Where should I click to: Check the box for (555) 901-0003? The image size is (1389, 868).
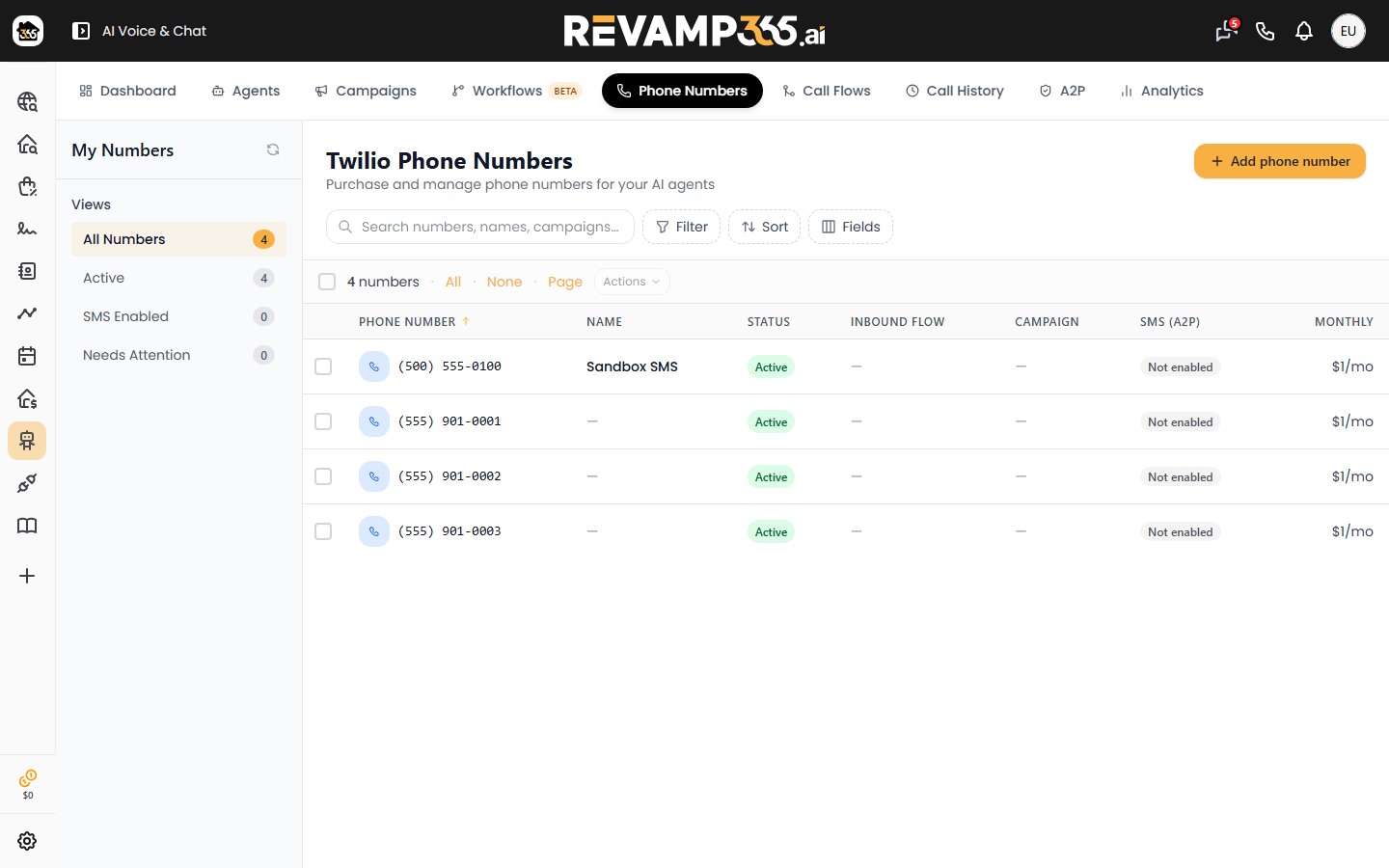click(323, 531)
